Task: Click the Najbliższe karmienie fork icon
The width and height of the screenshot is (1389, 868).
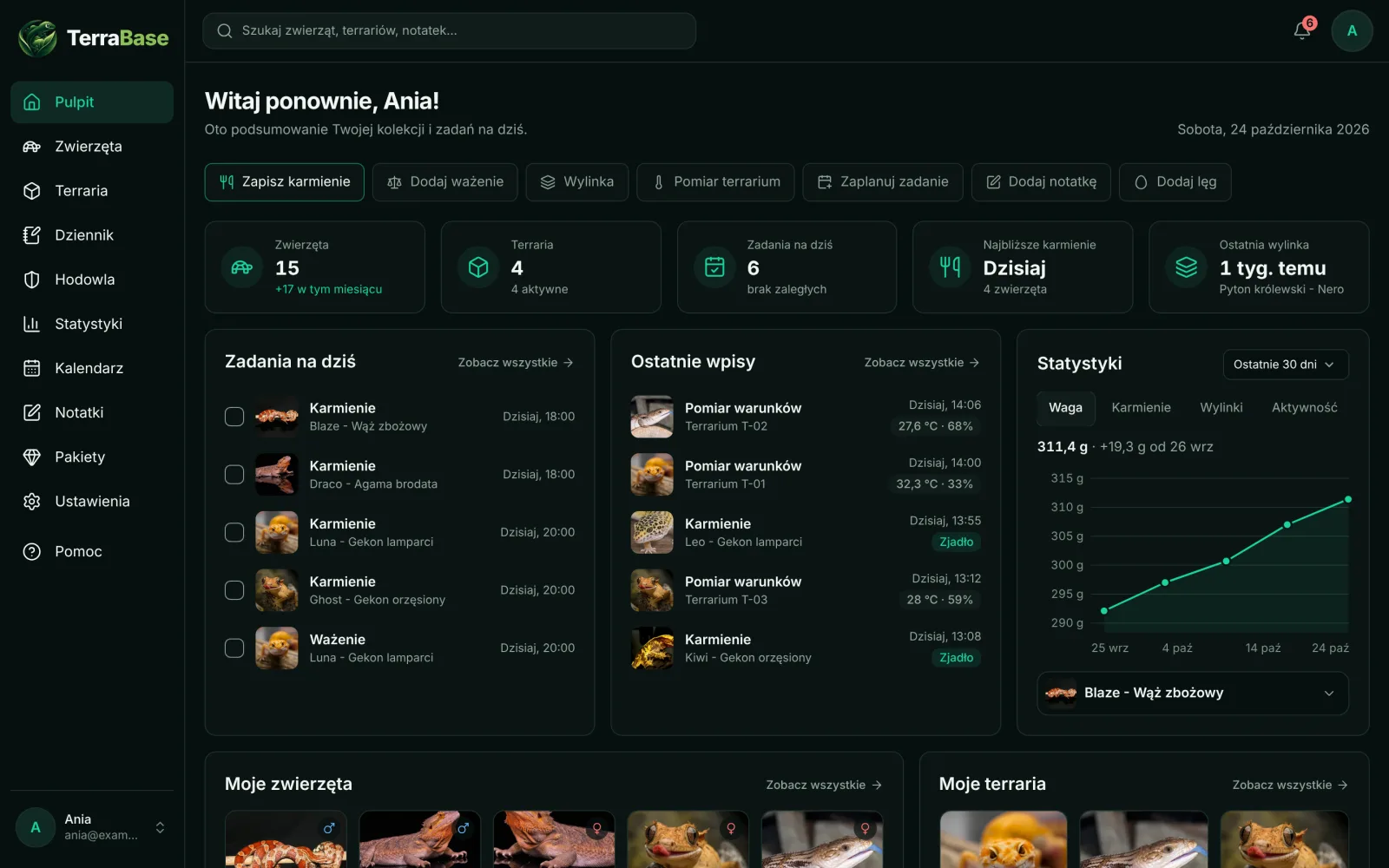Action: (951, 267)
